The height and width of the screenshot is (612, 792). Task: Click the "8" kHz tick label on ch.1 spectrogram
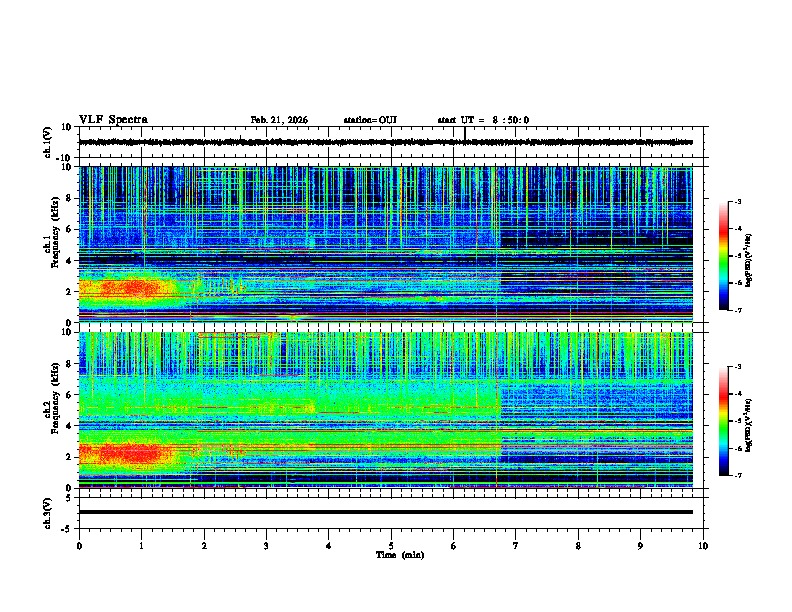click(x=69, y=198)
